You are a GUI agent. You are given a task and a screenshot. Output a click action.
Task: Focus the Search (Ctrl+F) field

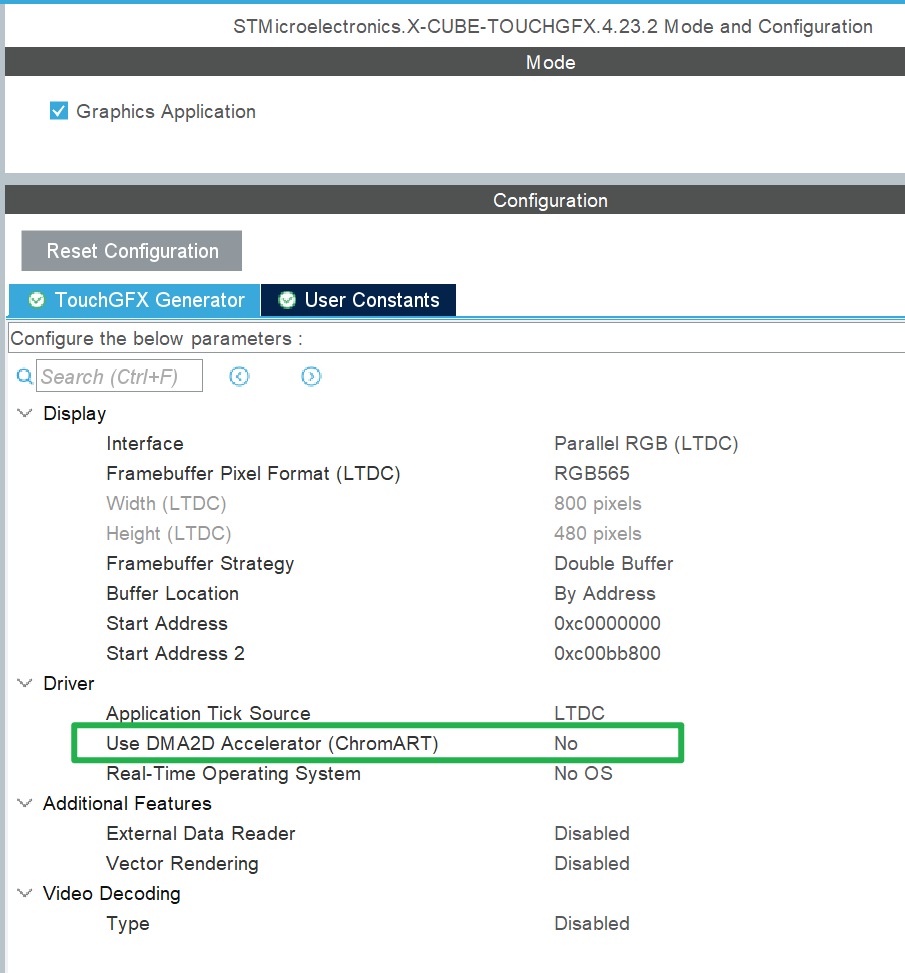click(x=119, y=376)
